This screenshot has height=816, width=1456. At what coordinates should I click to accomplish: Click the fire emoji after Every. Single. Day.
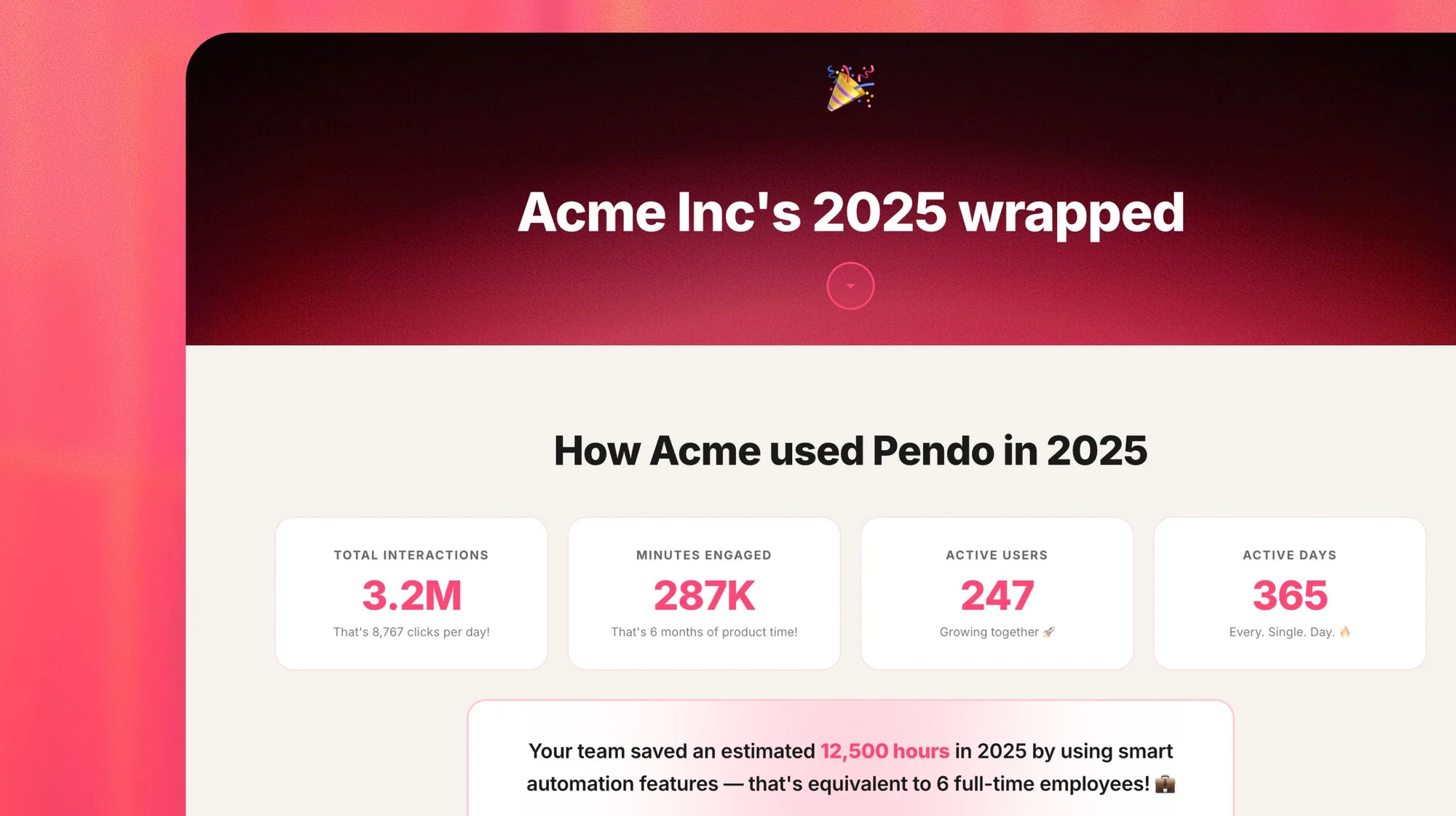[1345, 632]
